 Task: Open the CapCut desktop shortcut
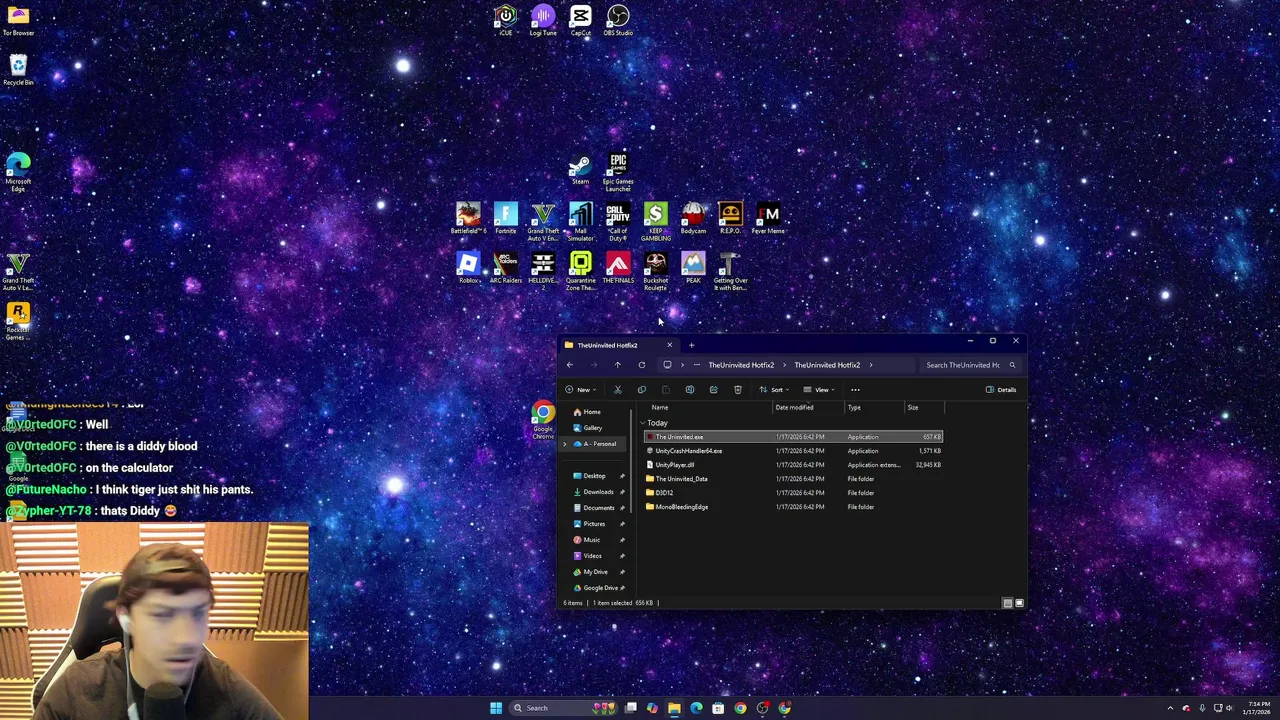click(x=581, y=20)
